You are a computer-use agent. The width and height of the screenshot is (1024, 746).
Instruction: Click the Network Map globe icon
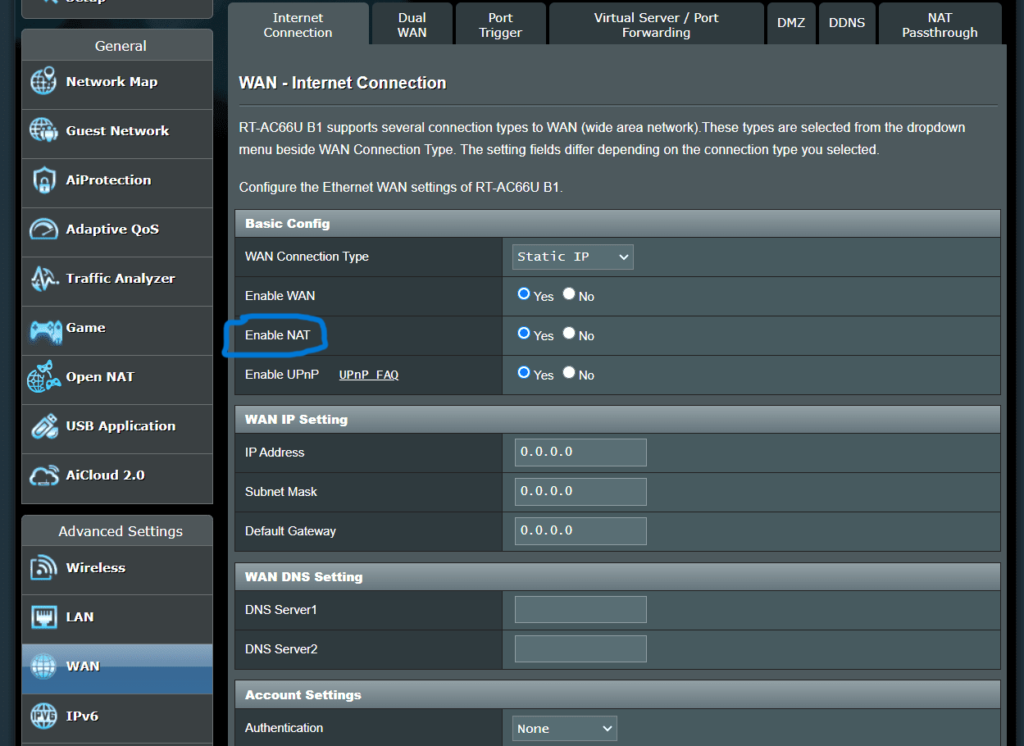coord(44,82)
